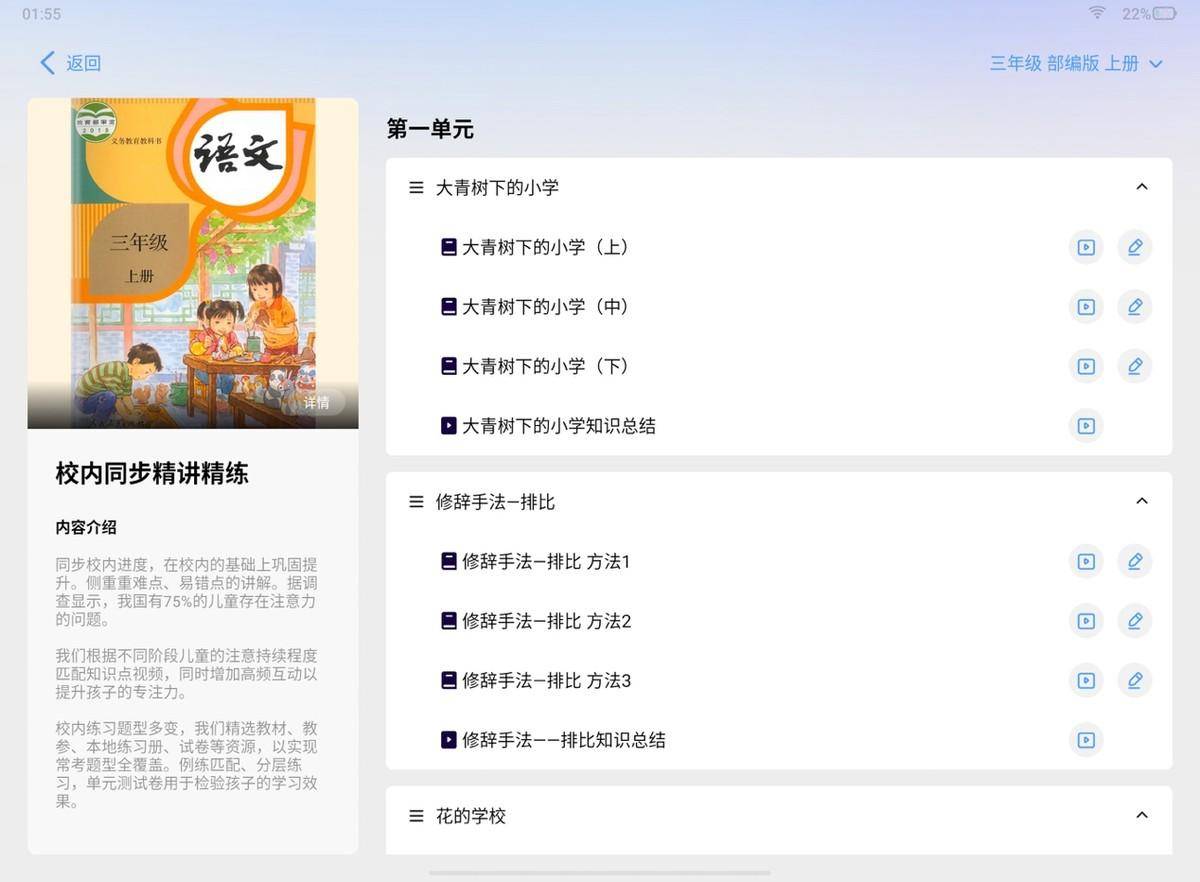The width and height of the screenshot is (1200, 882).
Task: Collapse the 大青树下的小学 lesson group
Action: 1142,187
